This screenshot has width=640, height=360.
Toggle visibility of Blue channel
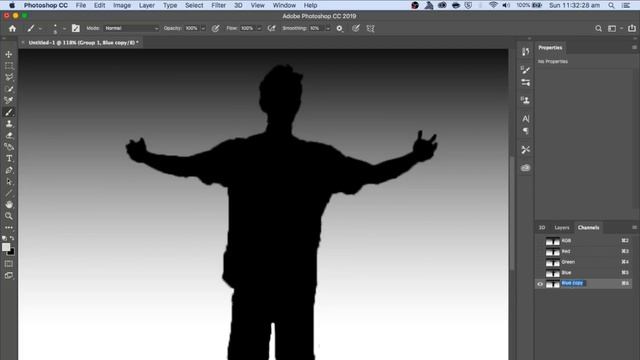[540, 273]
